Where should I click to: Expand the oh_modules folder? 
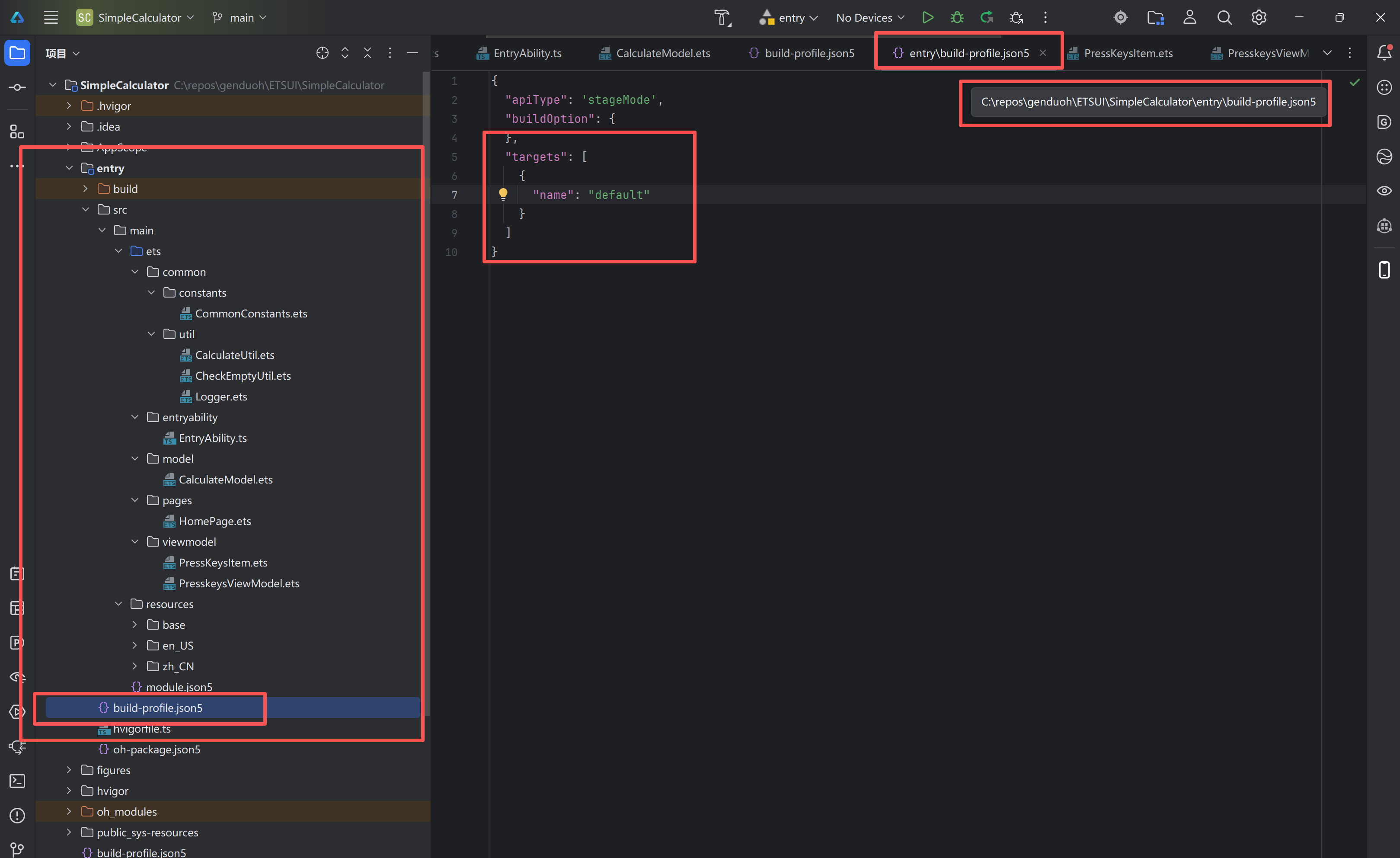coord(69,811)
